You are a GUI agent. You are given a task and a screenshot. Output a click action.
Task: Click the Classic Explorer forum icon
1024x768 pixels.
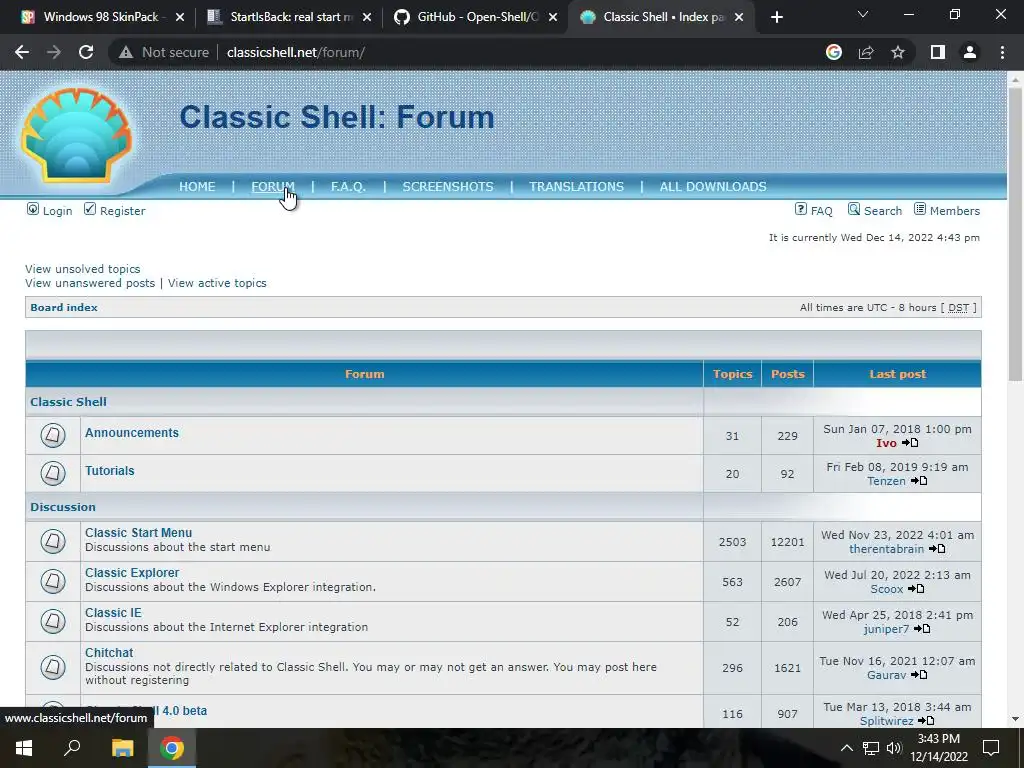point(53,581)
